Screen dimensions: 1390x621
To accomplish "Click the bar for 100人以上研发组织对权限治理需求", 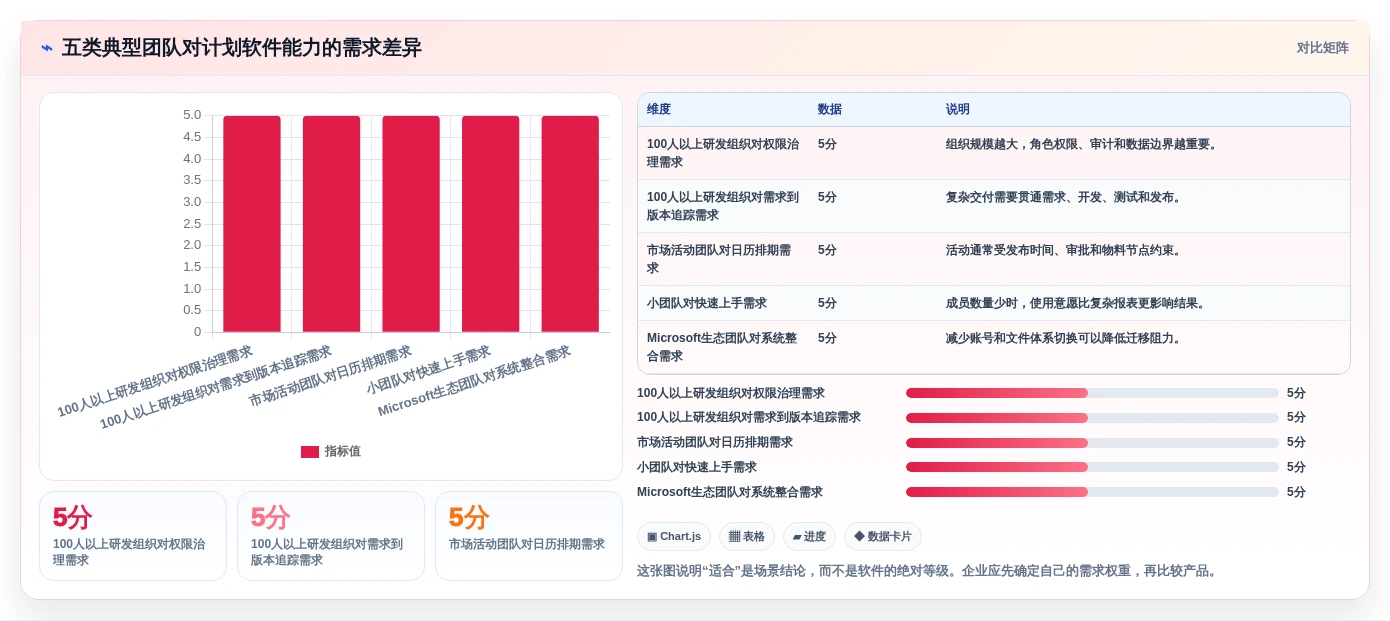I will pyautogui.click(x=252, y=224).
